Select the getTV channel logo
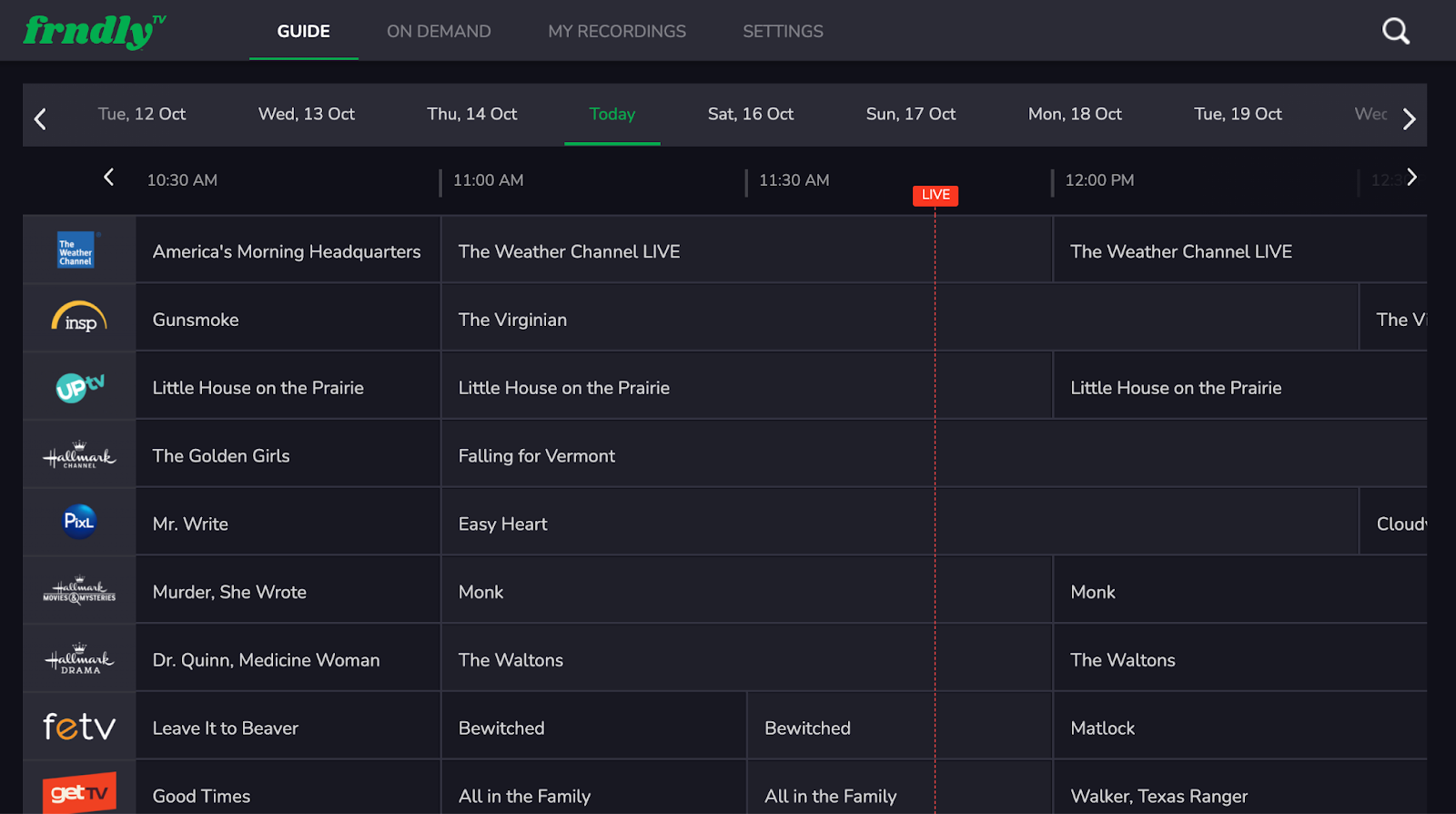1456x814 pixels. point(79,792)
